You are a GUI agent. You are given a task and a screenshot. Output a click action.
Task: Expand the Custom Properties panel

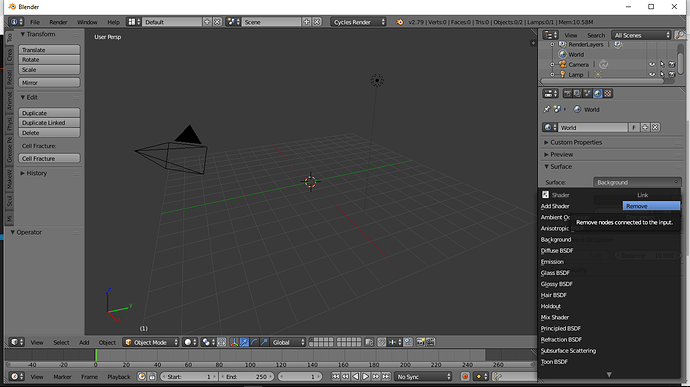coord(576,142)
